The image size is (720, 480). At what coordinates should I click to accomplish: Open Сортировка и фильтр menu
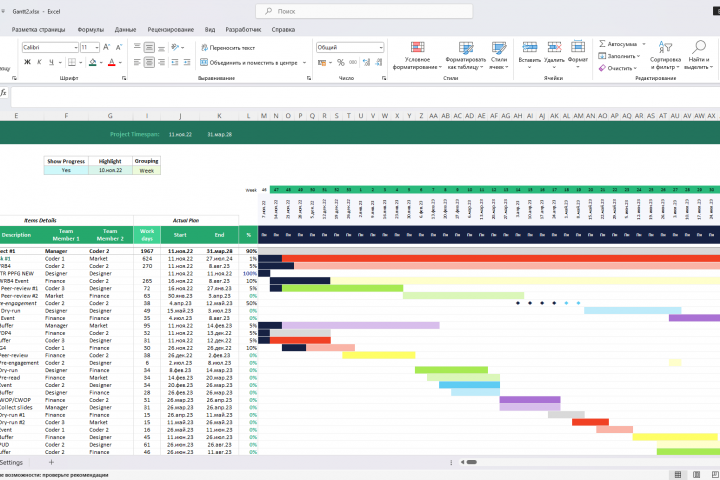[x=665, y=56]
